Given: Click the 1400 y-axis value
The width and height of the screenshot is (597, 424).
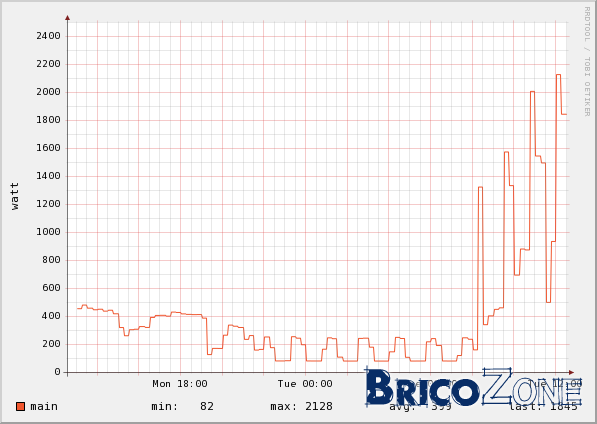Looking at the screenshot, I should 48,176.
